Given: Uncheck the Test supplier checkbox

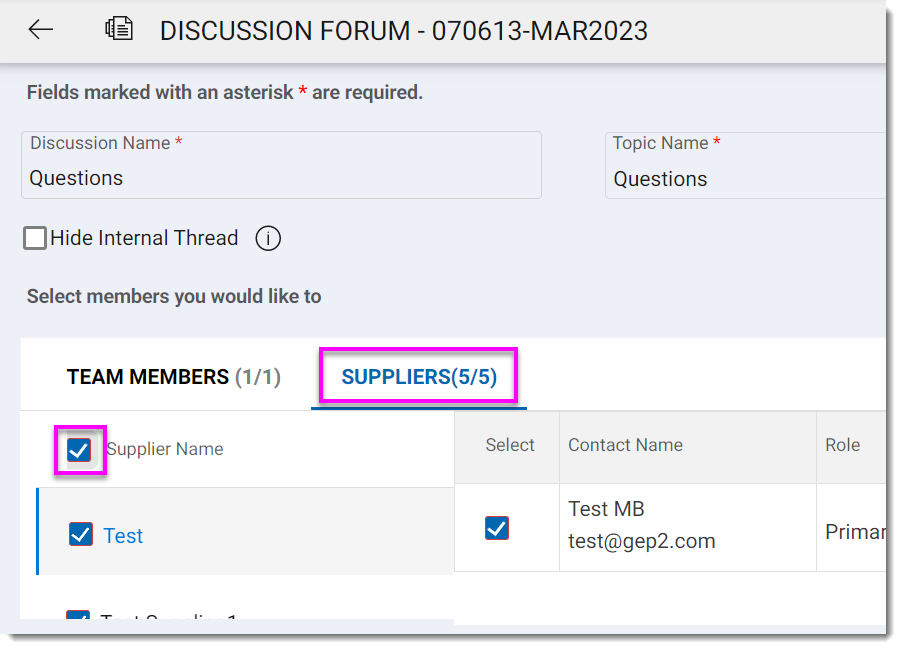Looking at the screenshot, I should (80, 534).
